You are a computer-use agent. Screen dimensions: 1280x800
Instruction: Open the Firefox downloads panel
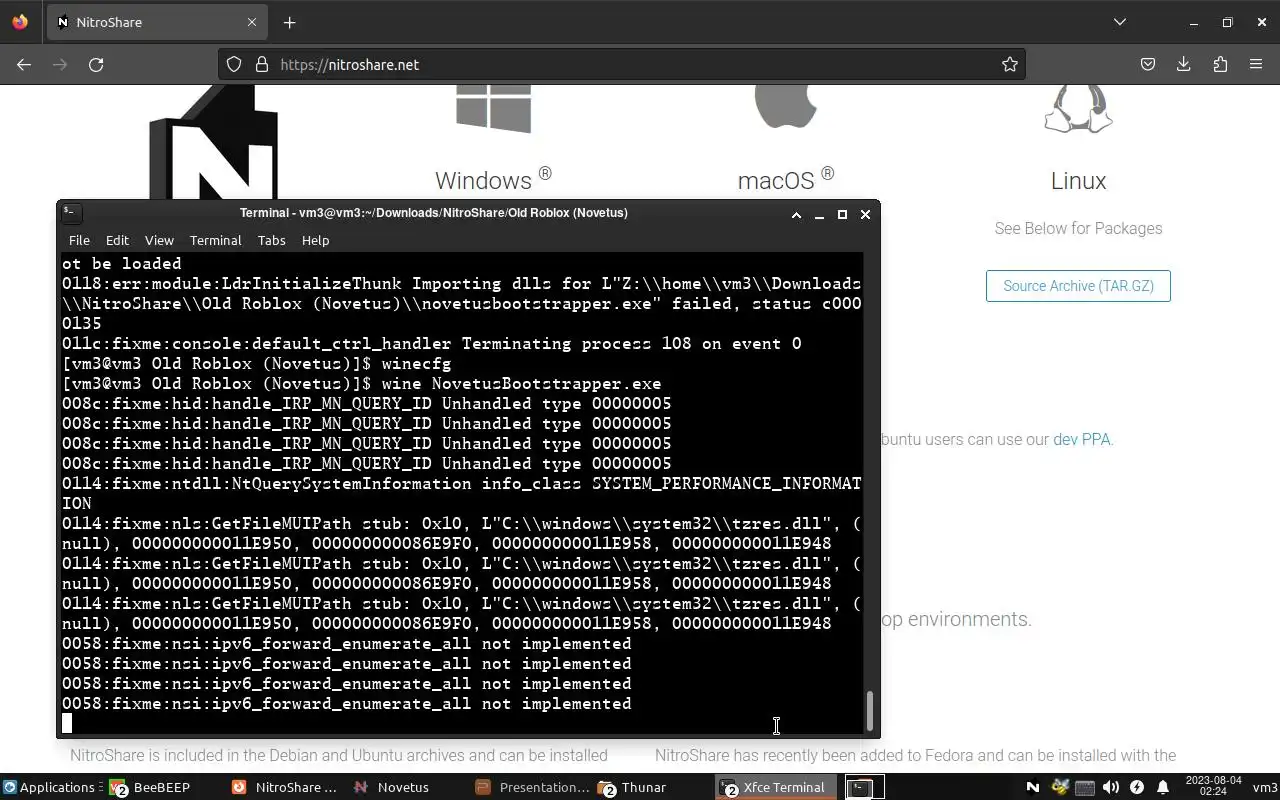tap(1184, 64)
